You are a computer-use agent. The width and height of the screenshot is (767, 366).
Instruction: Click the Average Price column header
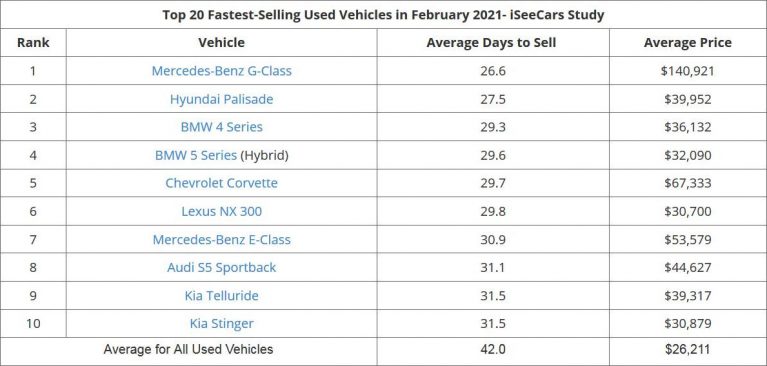pos(688,43)
